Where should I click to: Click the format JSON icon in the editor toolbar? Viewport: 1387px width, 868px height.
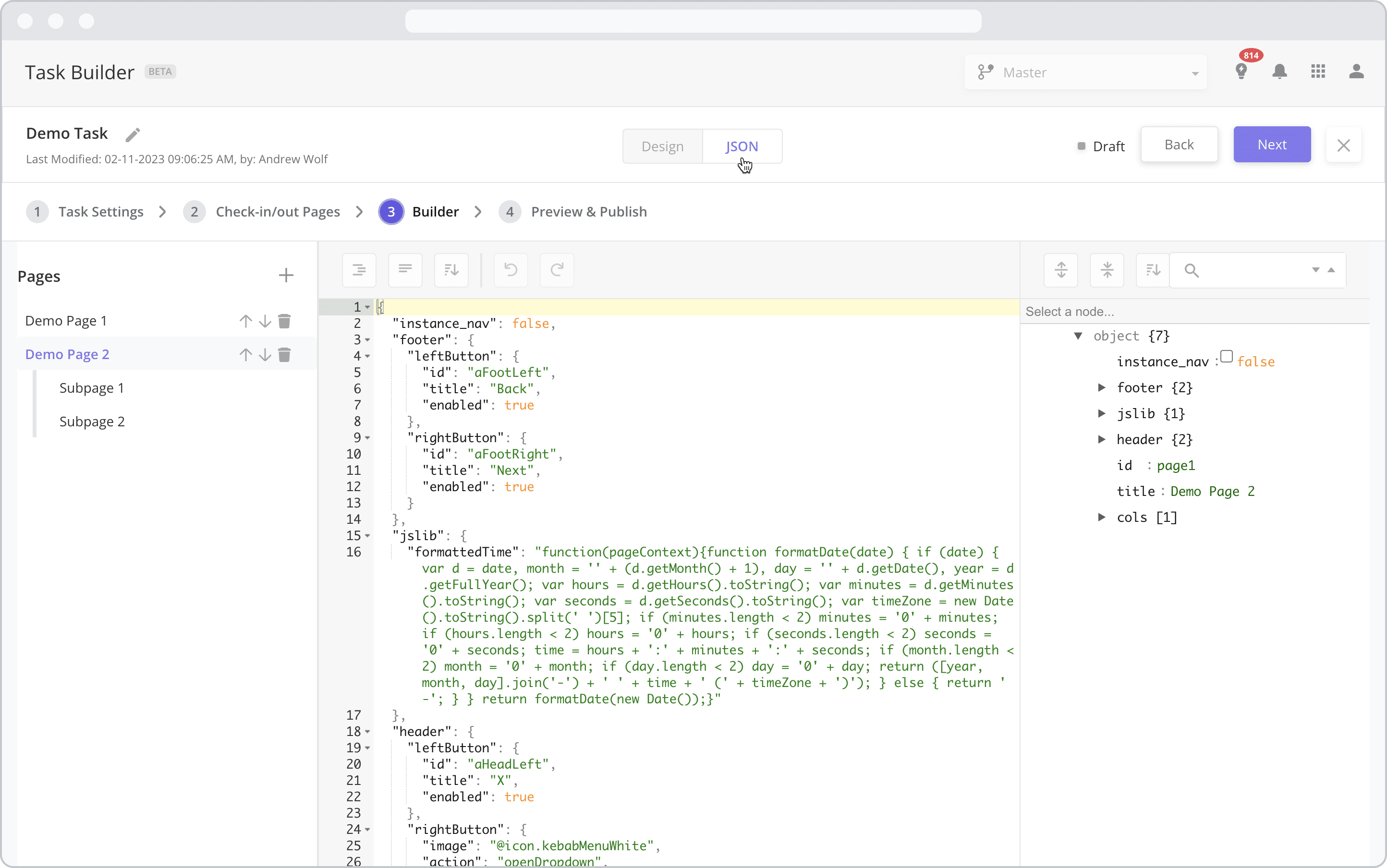[359, 270]
